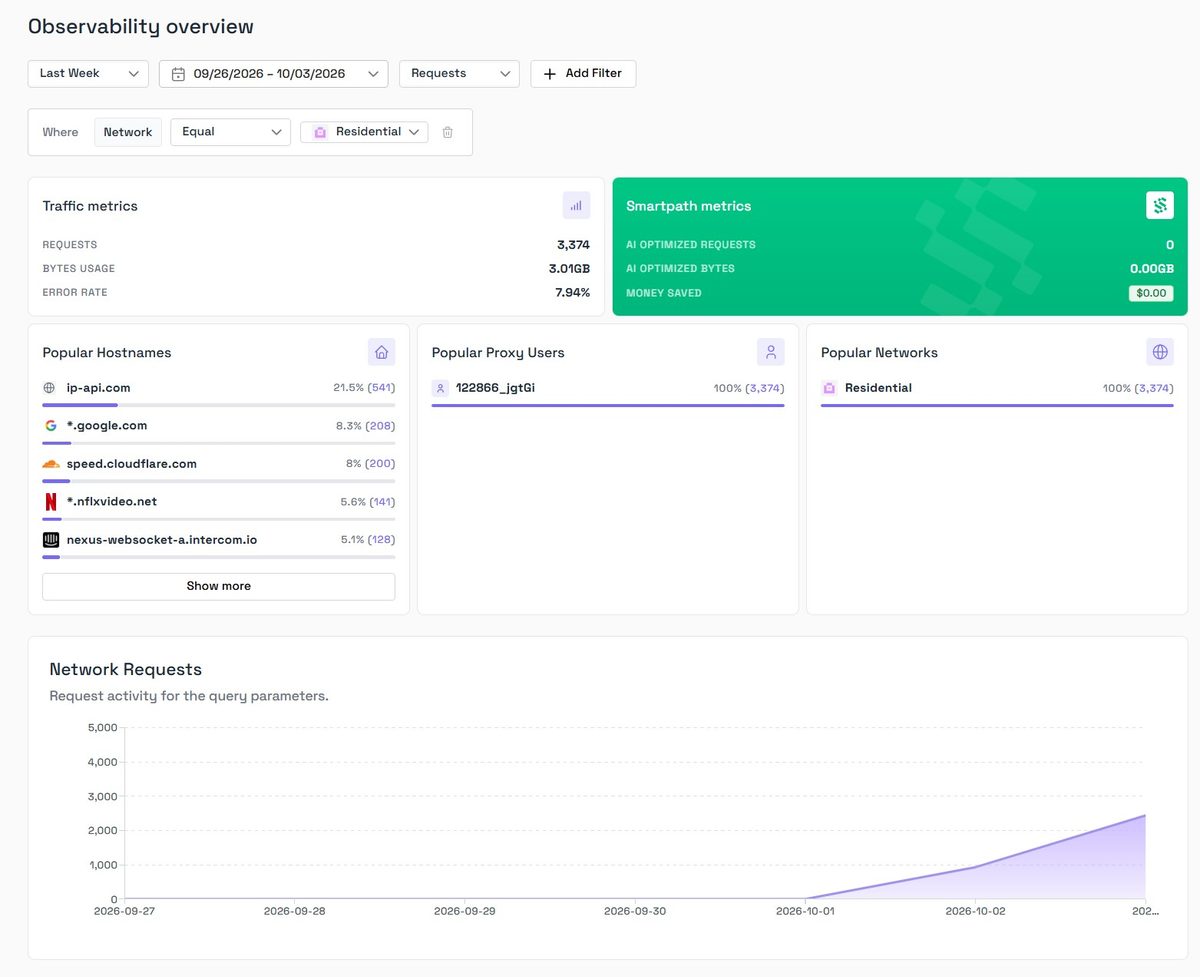Viewport: 1200px width, 977px height.
Task: Click the $0.00 money saved badge
Action: click(x=1151, y=293)
